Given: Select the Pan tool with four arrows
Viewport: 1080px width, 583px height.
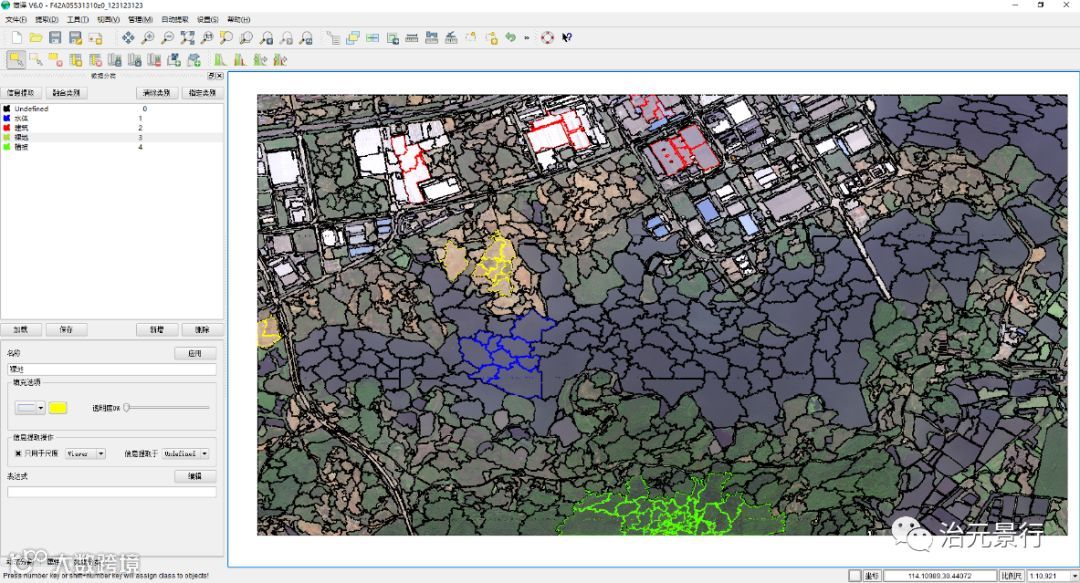Looking at the screenshot, I should tap(128, 38).
